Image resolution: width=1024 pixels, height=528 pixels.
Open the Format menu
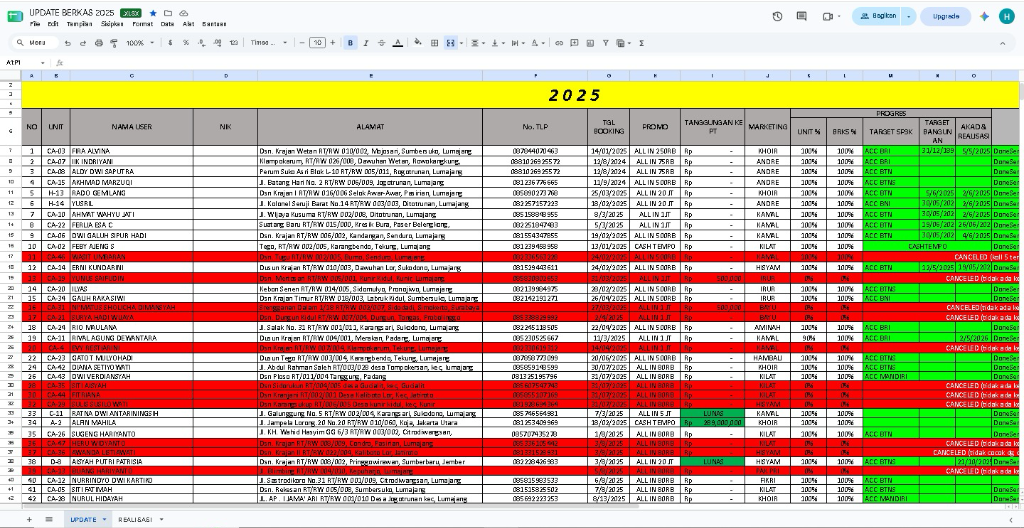(142, 24)
